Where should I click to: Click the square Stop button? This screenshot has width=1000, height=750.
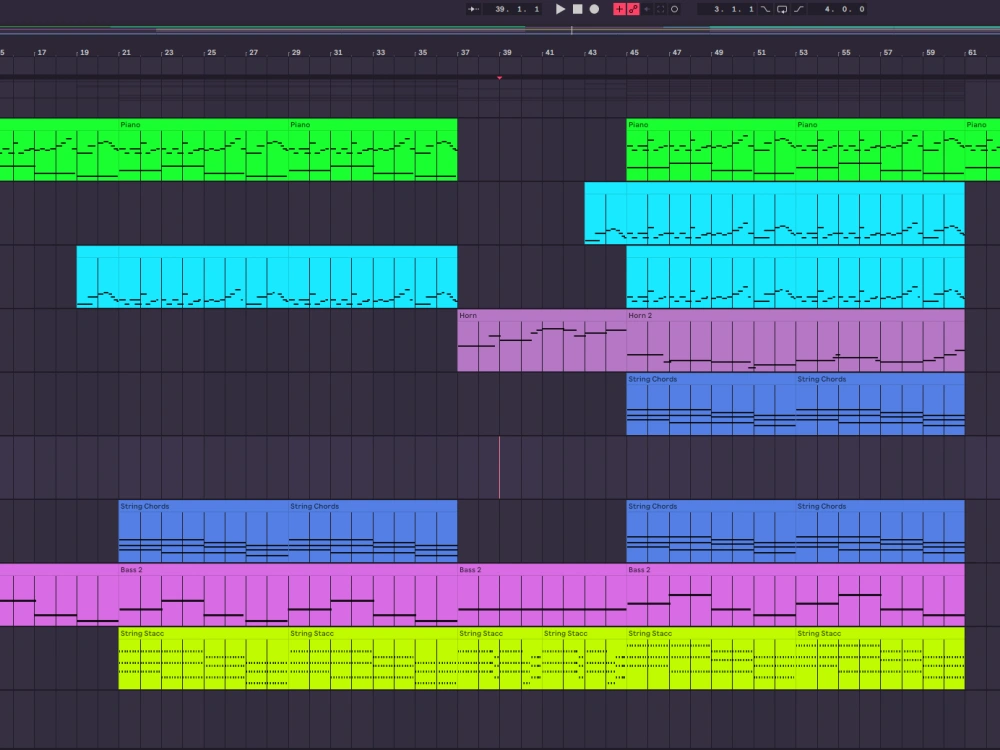pos(577,9)
